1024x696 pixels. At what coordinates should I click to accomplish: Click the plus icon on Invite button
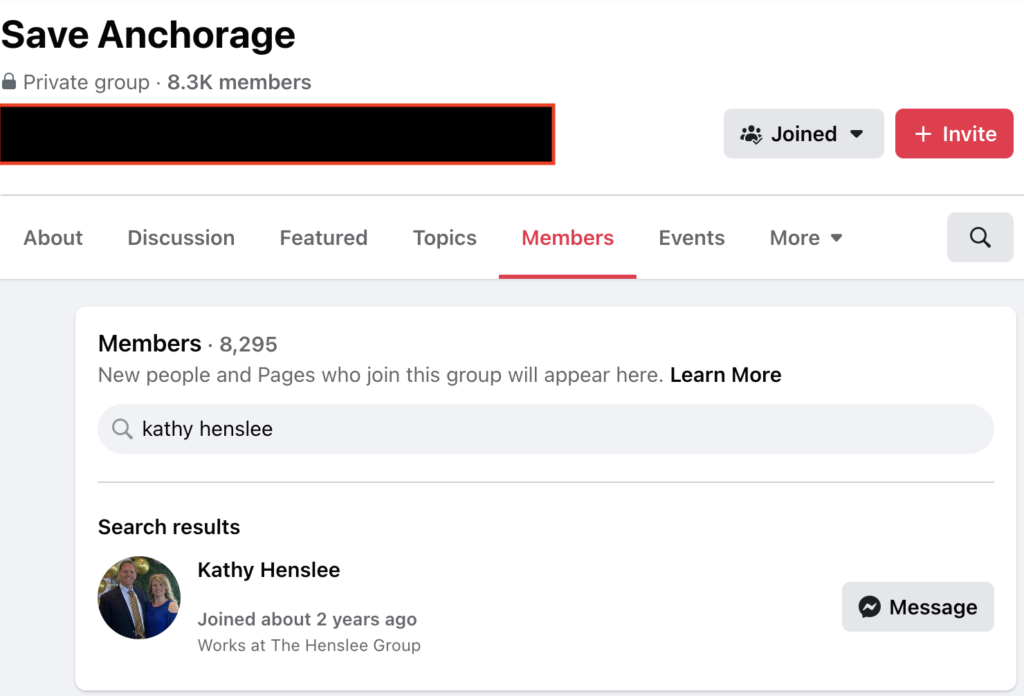click(x=923, y=134)
